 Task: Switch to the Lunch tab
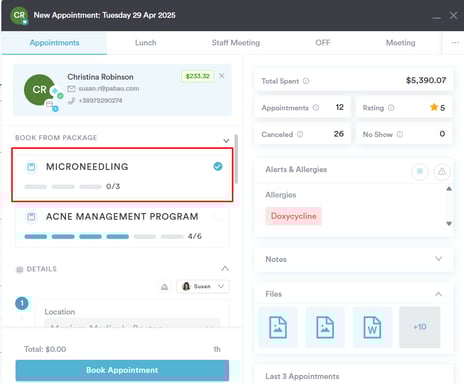click(x=146, y=43)
